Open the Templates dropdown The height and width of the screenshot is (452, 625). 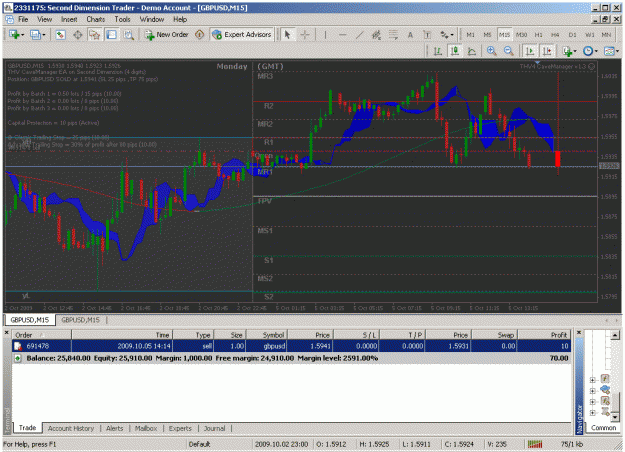(611, 51)
